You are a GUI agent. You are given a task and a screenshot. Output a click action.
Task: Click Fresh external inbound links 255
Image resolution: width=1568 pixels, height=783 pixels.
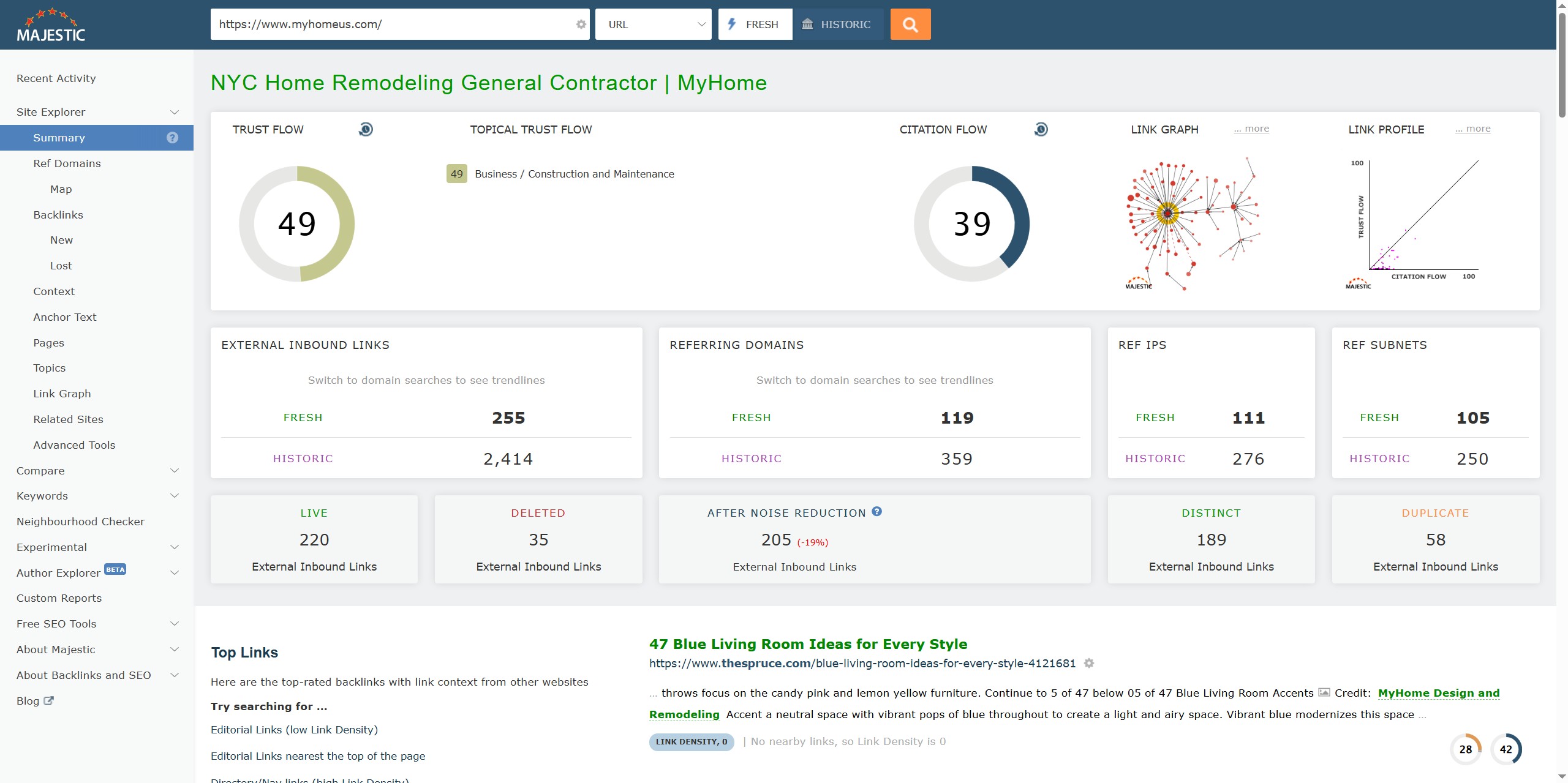(508, 418)
